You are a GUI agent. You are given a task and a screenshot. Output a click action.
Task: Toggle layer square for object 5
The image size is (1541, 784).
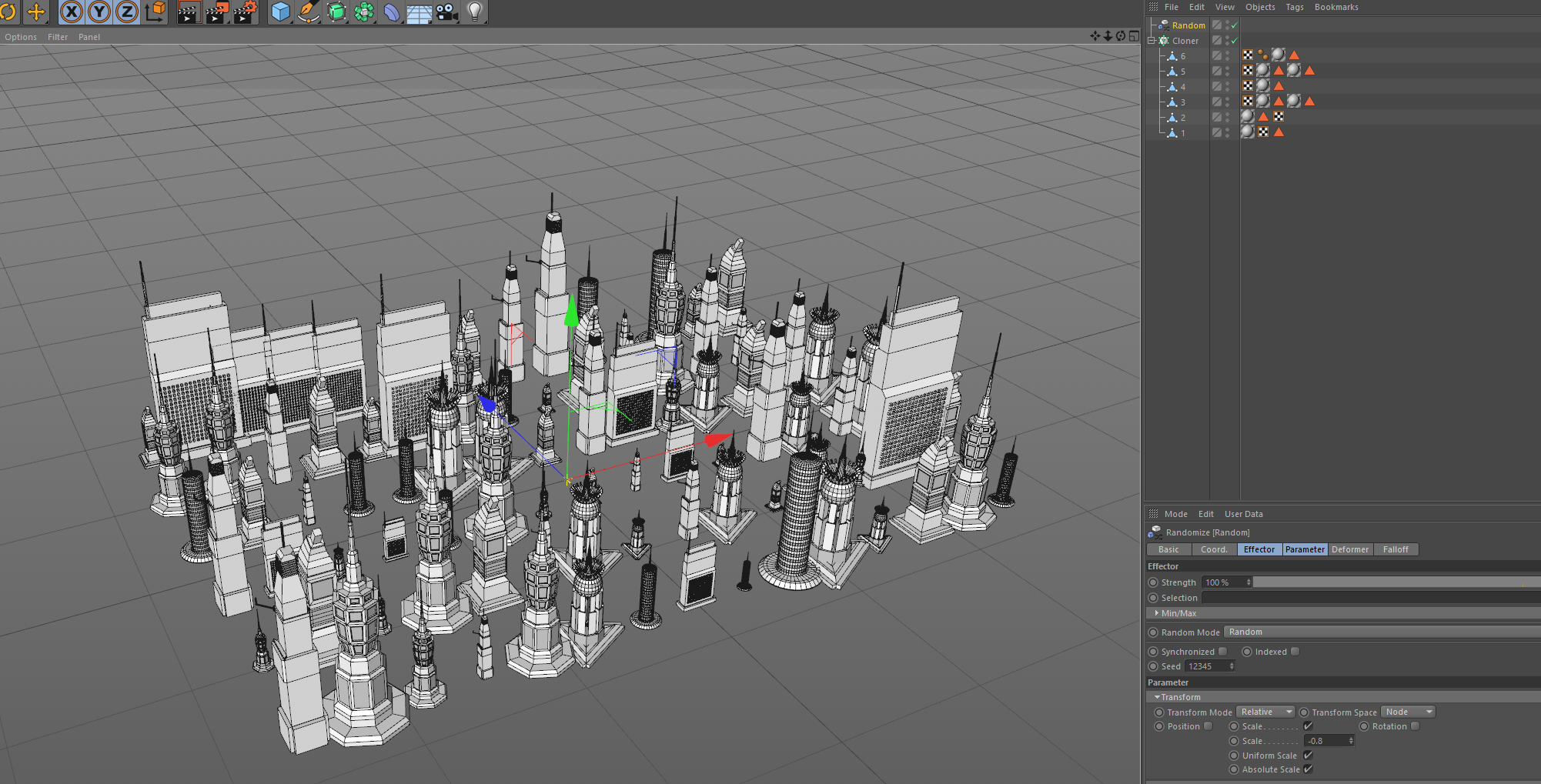[1217, 71]
